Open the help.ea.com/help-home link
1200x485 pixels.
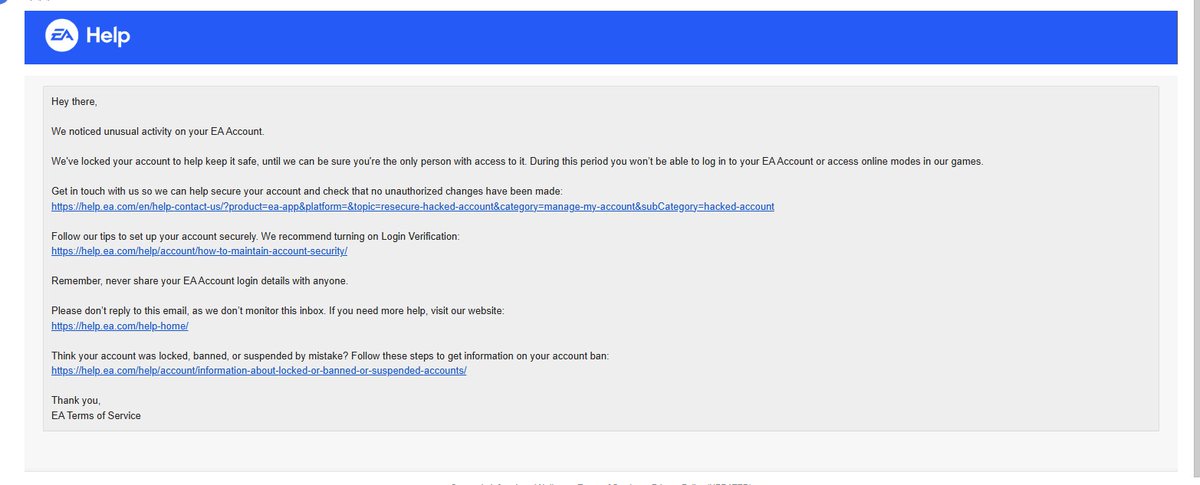point(120,326)
